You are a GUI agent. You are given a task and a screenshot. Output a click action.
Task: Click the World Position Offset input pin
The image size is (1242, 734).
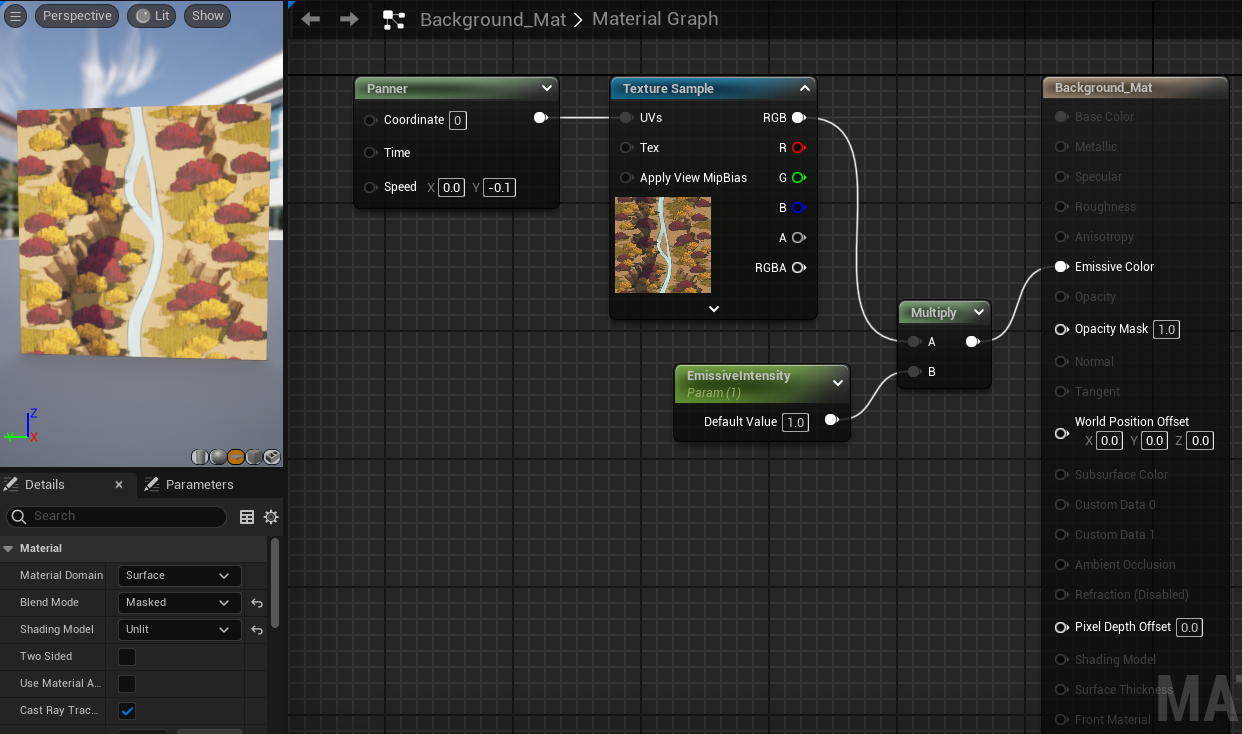point(1061,433)
